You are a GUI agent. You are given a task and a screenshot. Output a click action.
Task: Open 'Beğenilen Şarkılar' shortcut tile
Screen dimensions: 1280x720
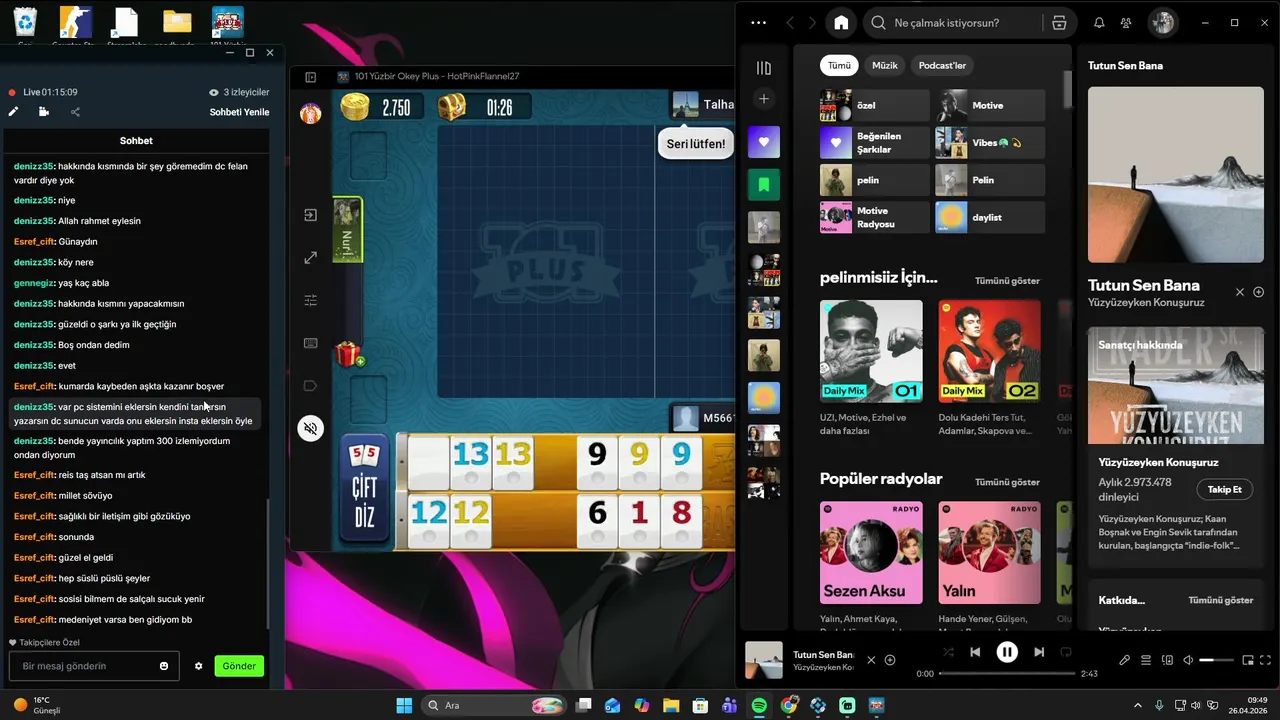[x=875, y=142]
